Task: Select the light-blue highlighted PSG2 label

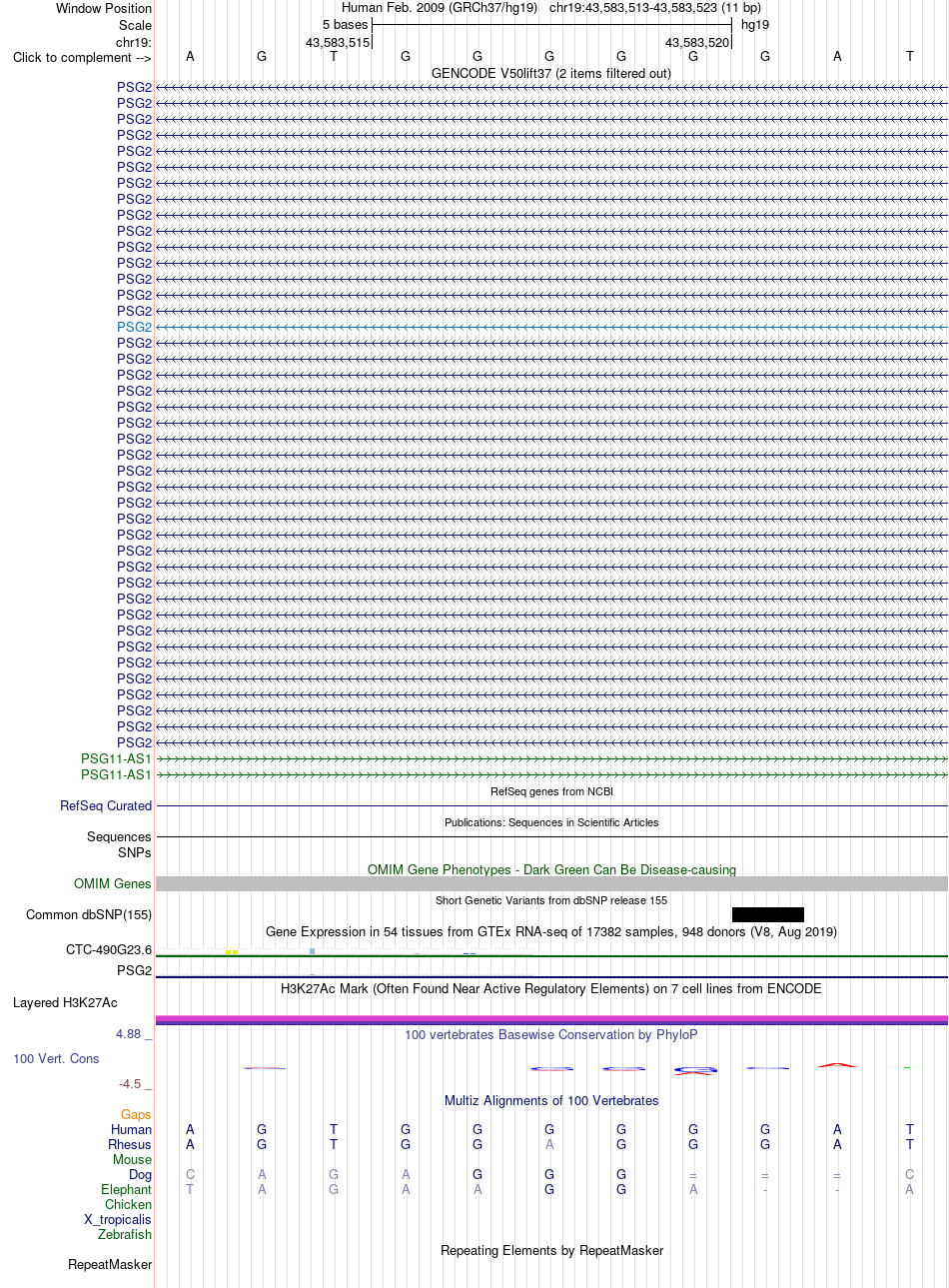Action: pyautogui.click(x=135, y=327)
